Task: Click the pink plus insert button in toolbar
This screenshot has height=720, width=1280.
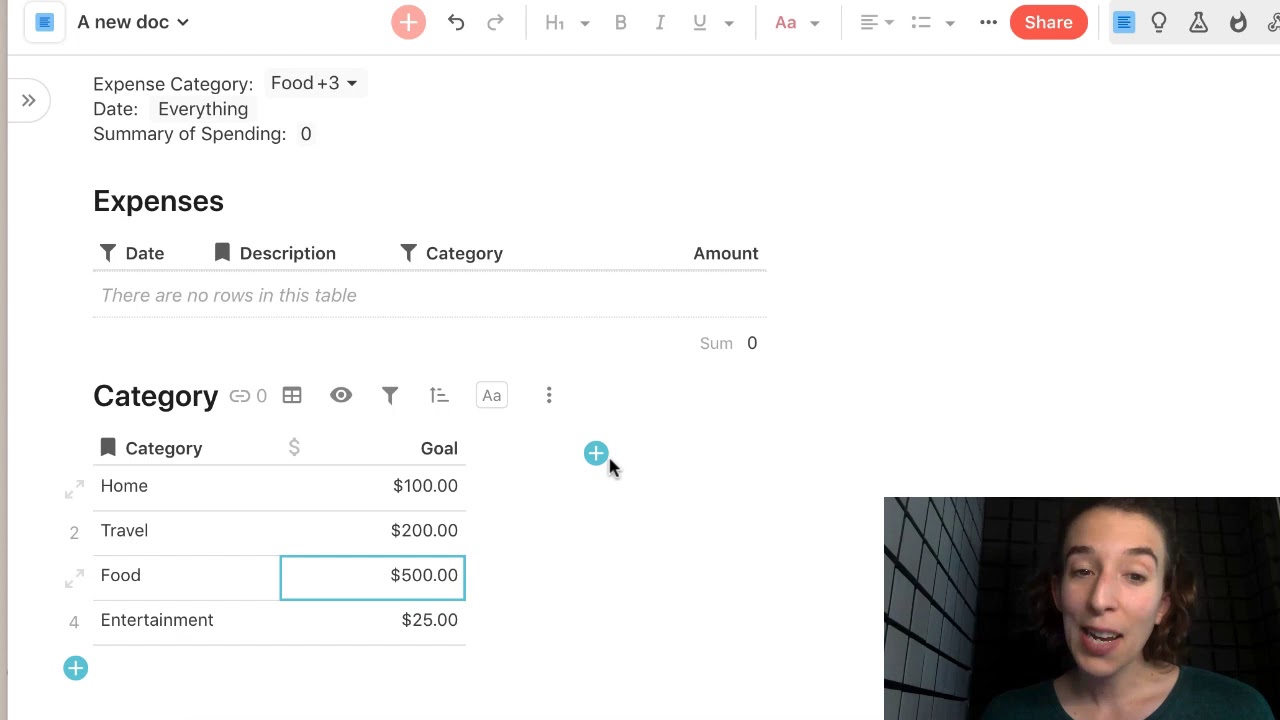Action: [408, 22]
